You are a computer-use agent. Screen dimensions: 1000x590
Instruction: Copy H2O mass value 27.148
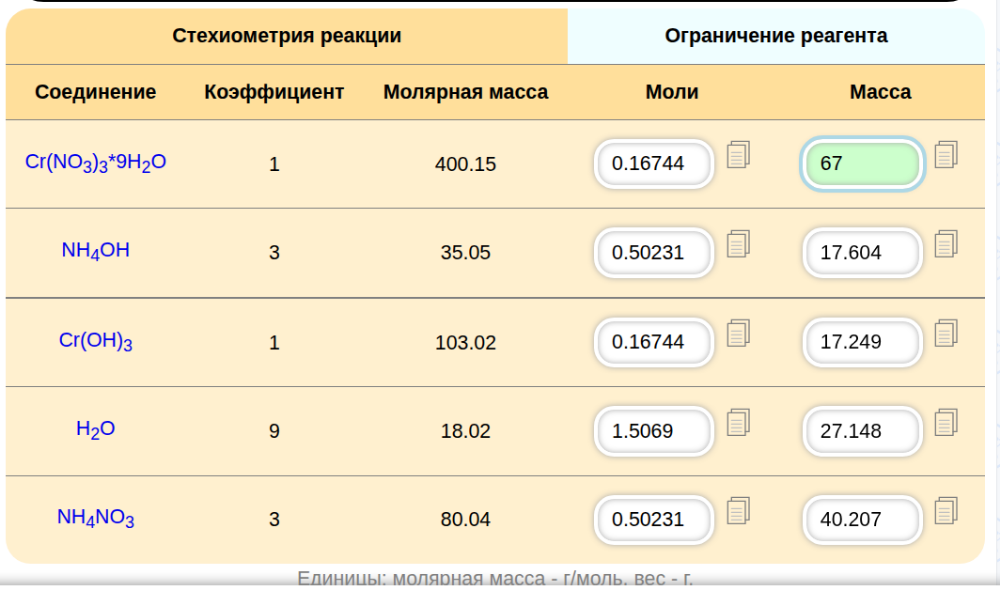(x=946, y=422)
